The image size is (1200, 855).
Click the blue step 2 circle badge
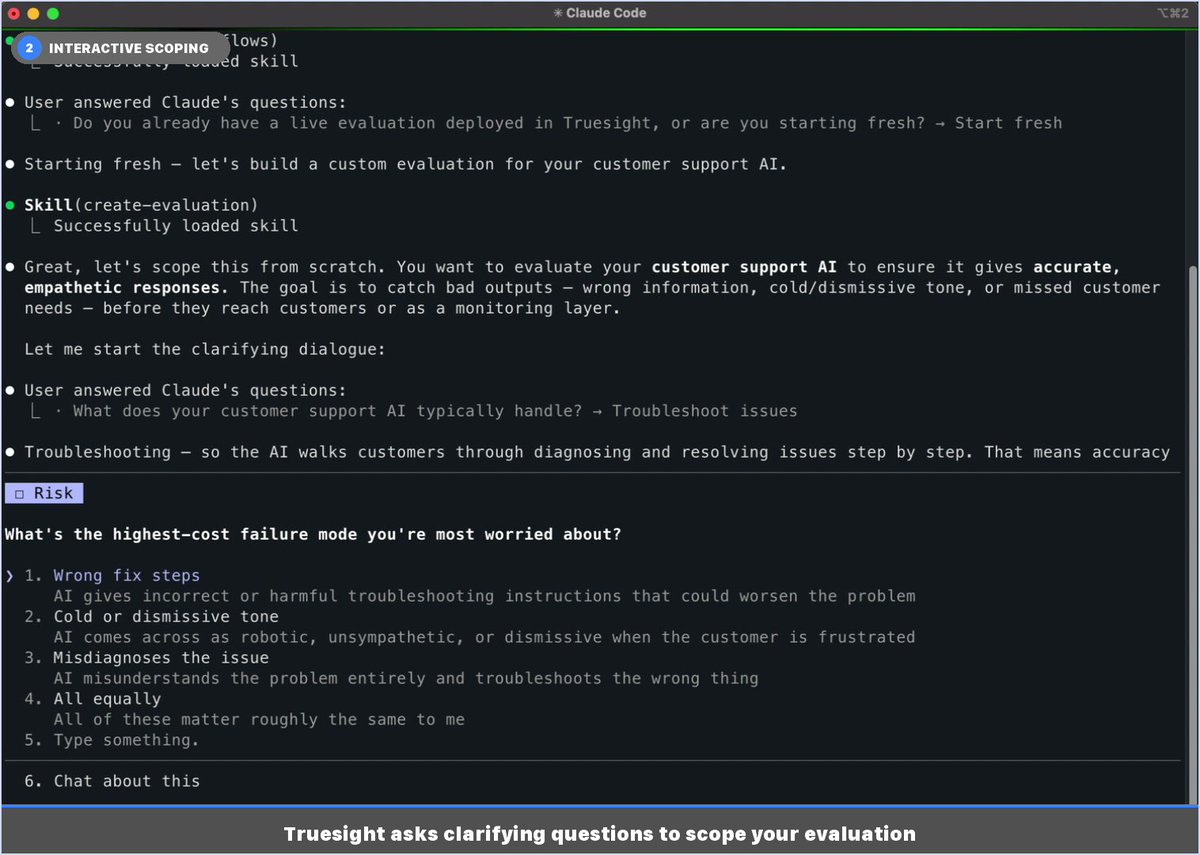30,48
